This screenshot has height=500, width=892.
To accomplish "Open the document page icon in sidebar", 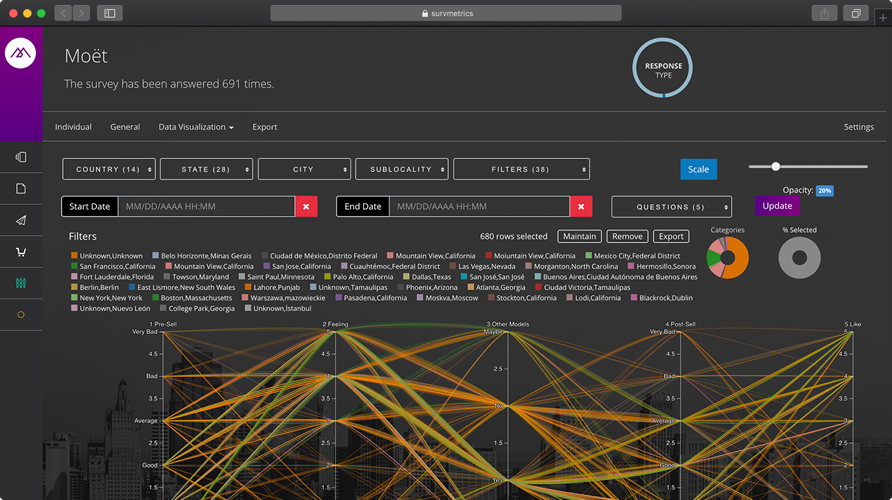I will pos(21,188).
